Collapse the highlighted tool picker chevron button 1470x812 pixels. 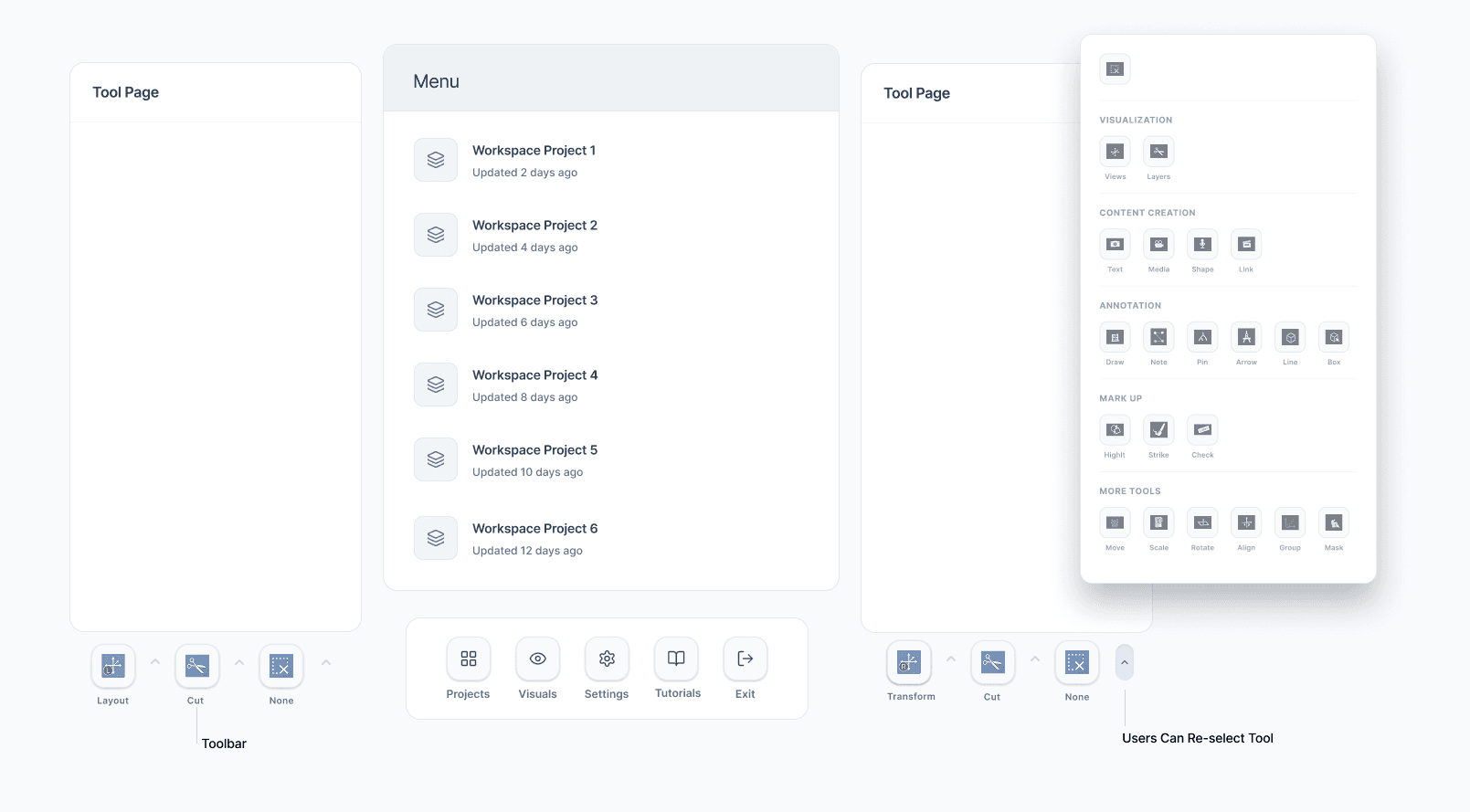coord(1125,662)
